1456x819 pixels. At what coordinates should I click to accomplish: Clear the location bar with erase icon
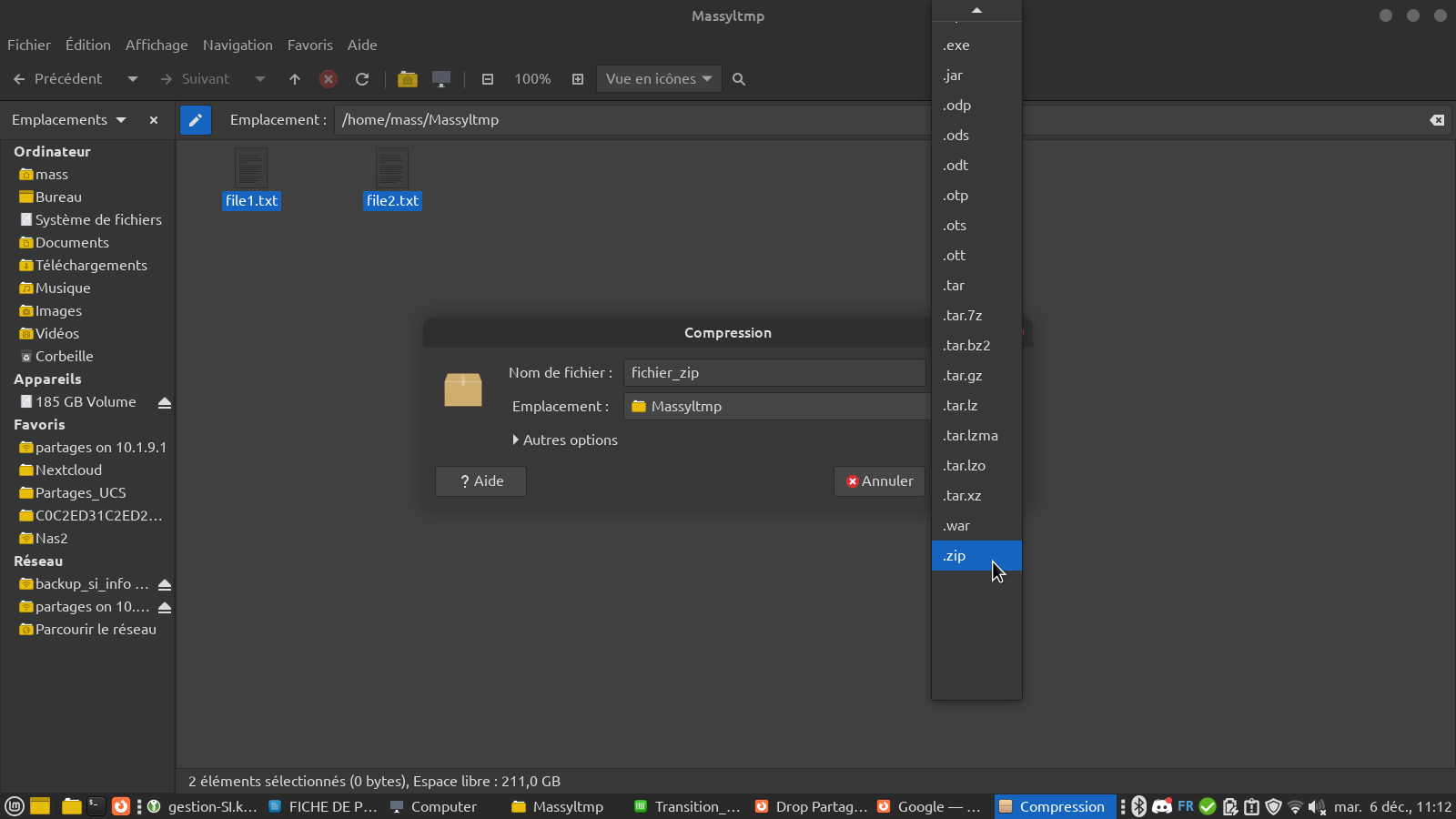point(1437,120)
